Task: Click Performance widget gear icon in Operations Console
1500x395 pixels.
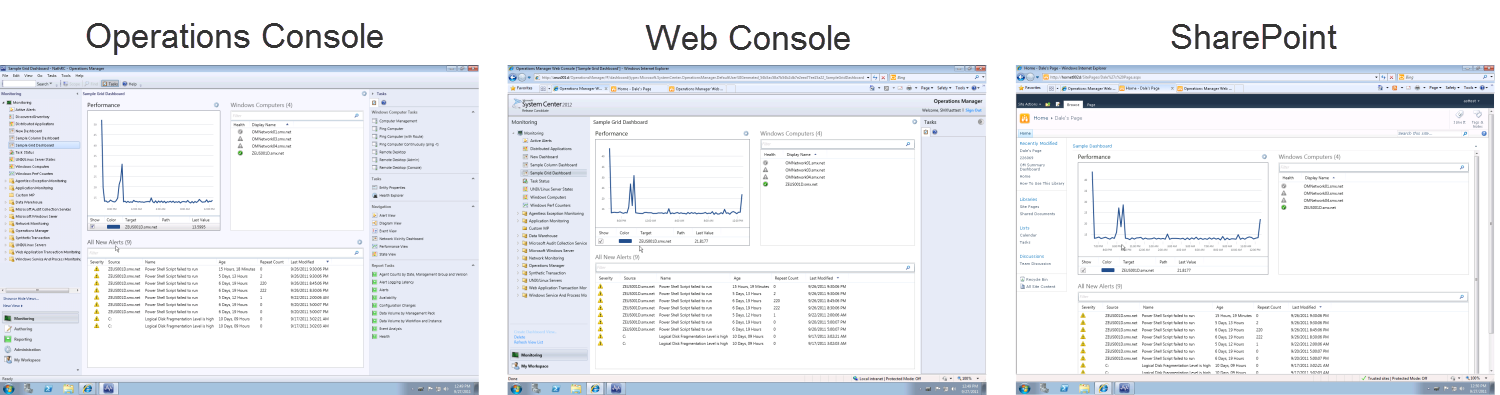Action: [x=216, y=104]
